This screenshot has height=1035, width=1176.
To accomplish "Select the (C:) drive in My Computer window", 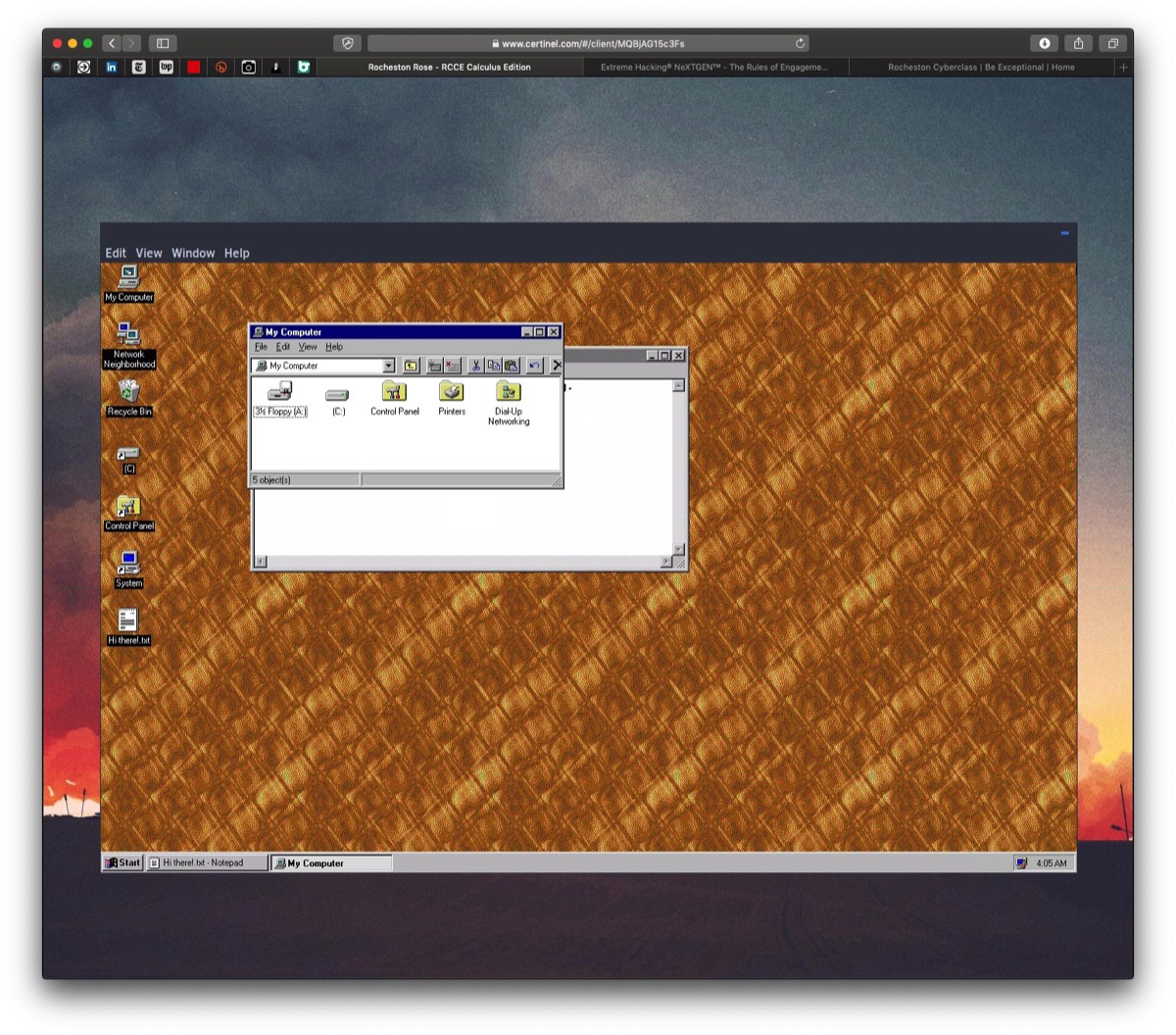I will (x=338, y=400).
